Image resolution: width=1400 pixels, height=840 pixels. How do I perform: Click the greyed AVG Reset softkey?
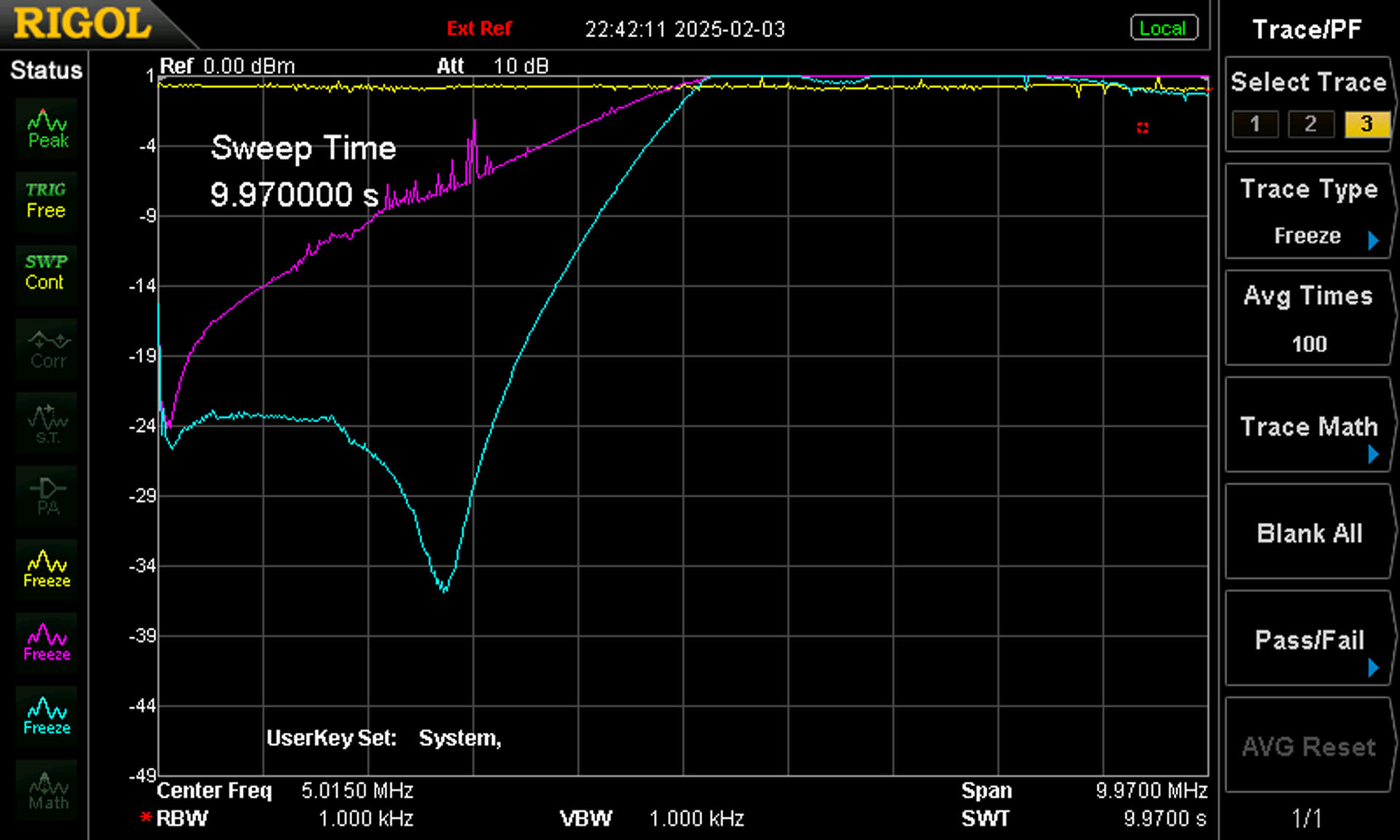pyautogui.click(x=1309, y=745)
